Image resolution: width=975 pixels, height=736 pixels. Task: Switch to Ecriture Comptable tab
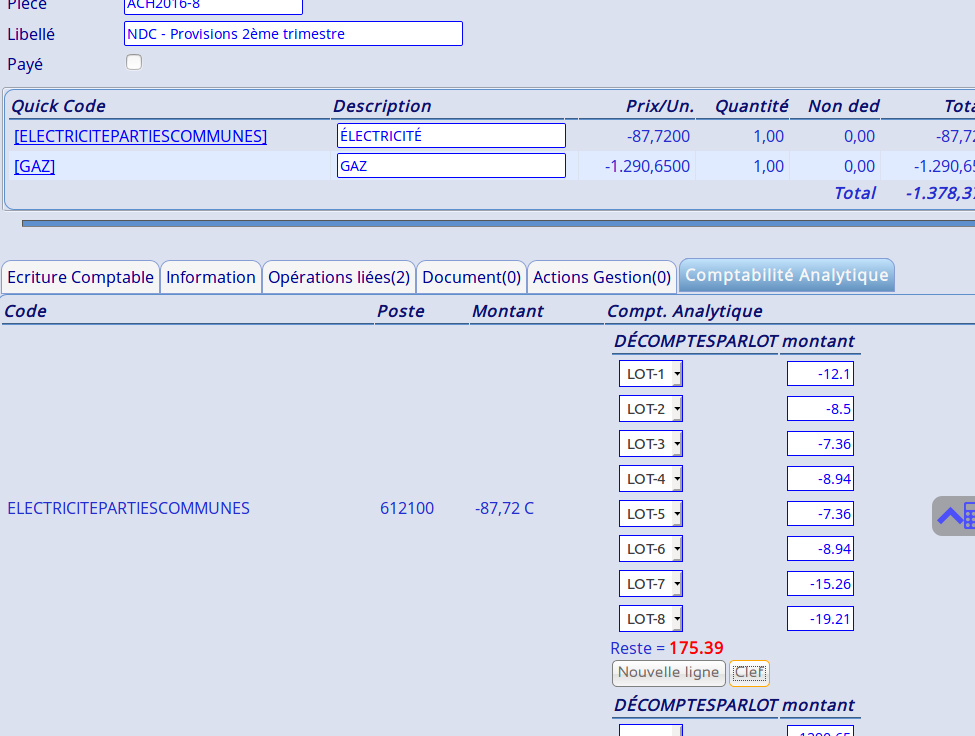80,277
